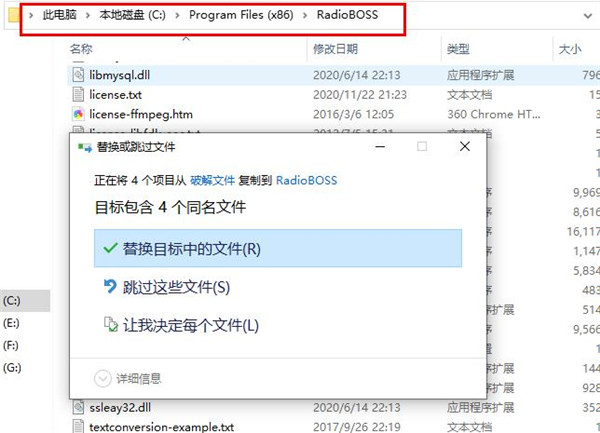Click the license-ffmpeg.htm Chrome icon
The image size is (600, 433).
pyautogui.click(x=78, y=114)
